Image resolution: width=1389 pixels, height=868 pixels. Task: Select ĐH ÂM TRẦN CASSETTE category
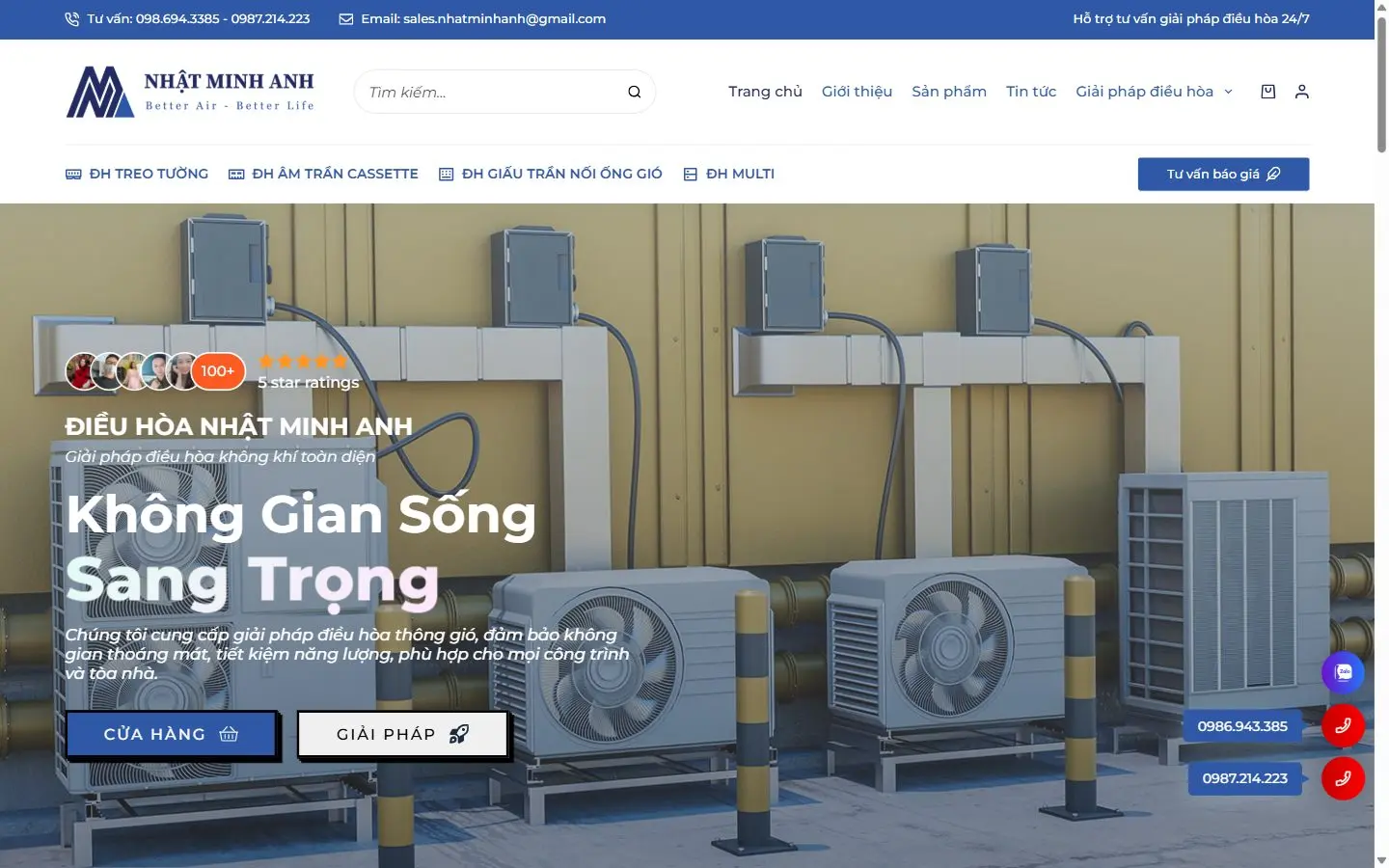click(x=335, y=174)
